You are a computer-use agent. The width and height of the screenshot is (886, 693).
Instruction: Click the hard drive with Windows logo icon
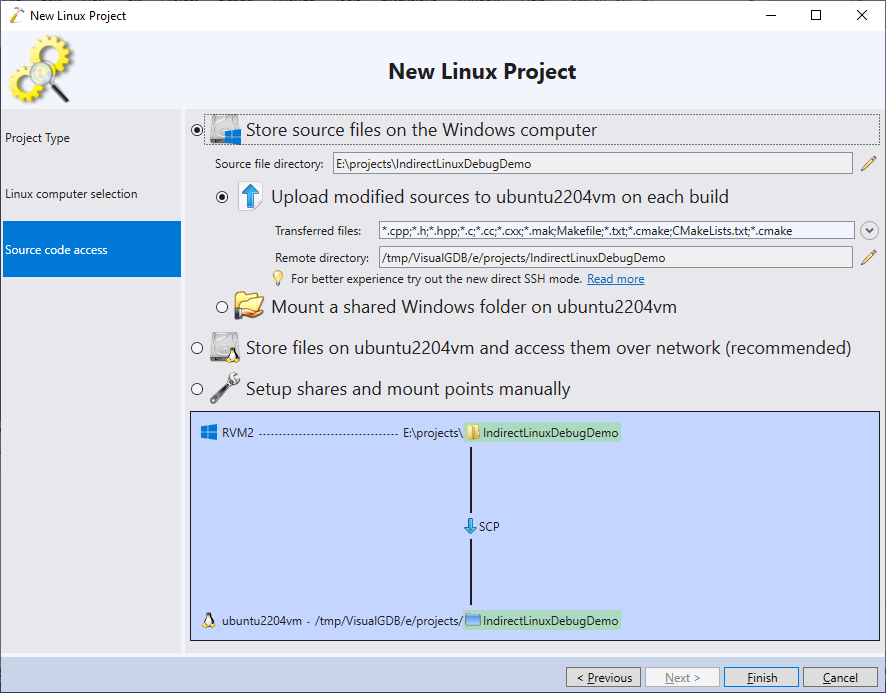225,129
